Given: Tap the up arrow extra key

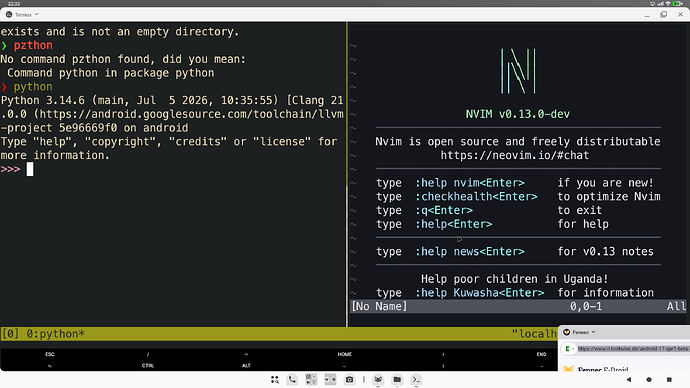Looking at the screenshot, I should [443, 354].
